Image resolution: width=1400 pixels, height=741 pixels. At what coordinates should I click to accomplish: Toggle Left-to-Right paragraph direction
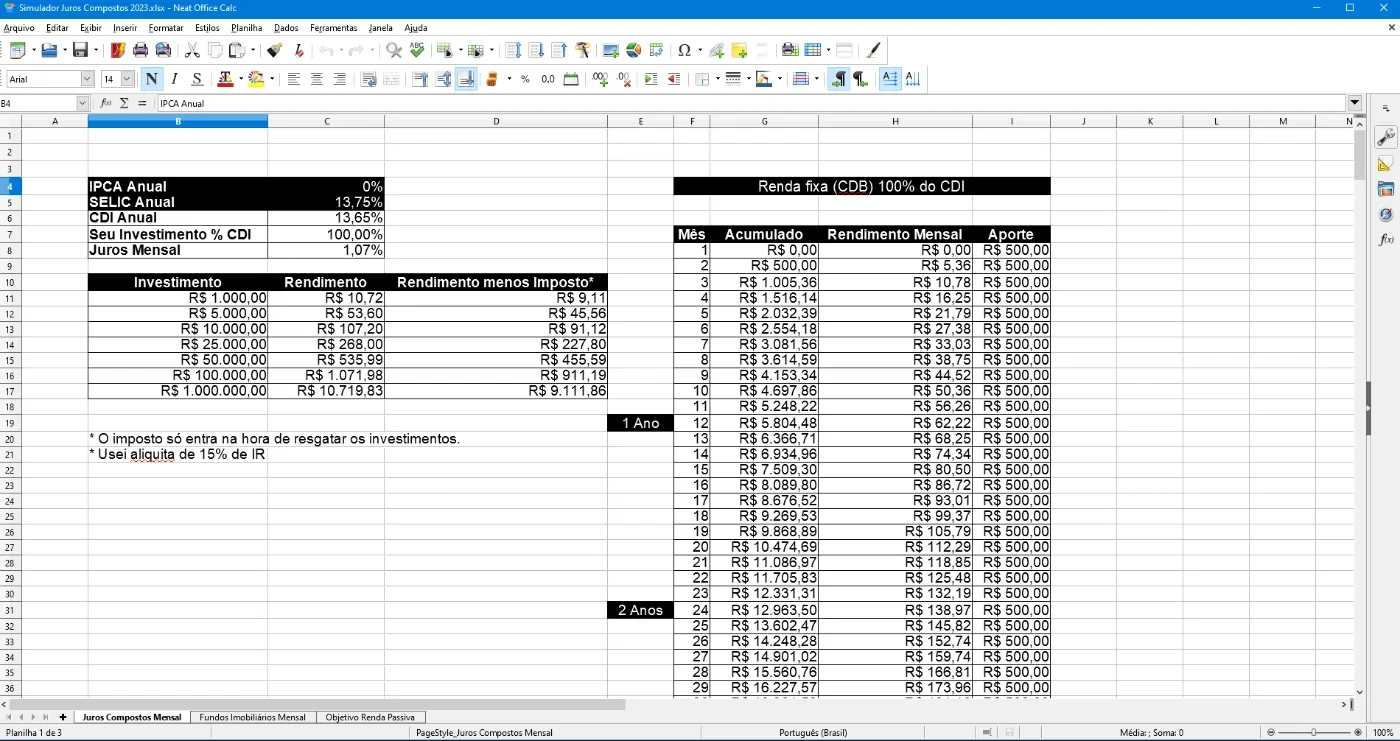click(838, 79)
